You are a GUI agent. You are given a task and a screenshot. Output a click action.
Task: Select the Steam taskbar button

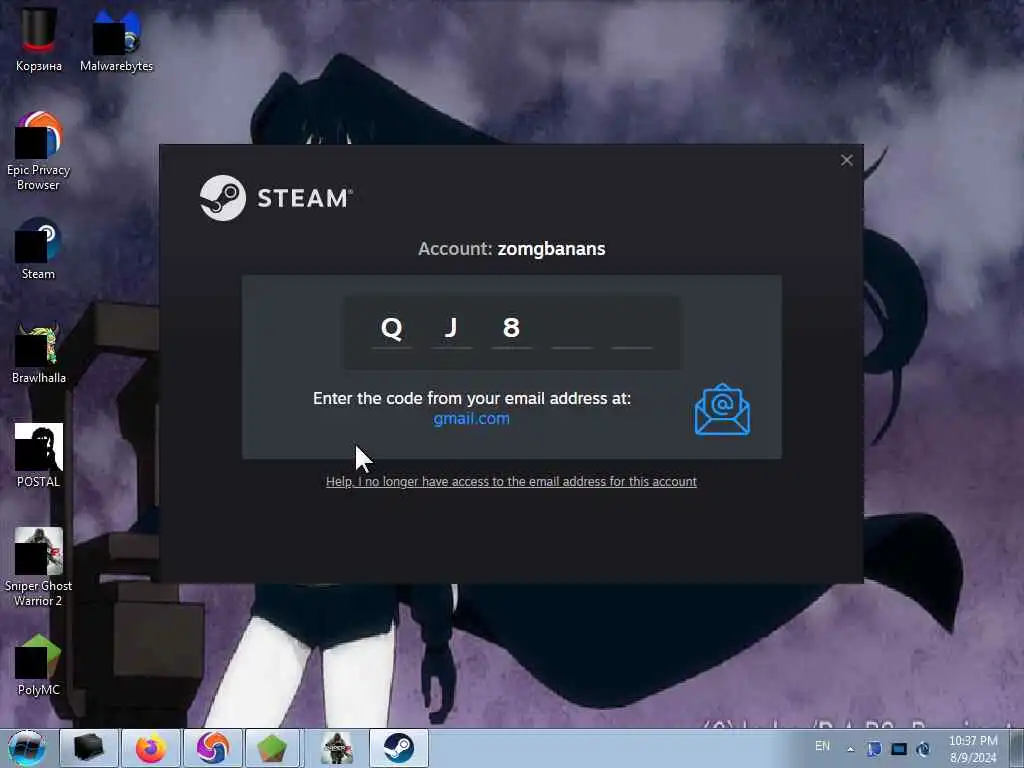[x=399, y=748]
